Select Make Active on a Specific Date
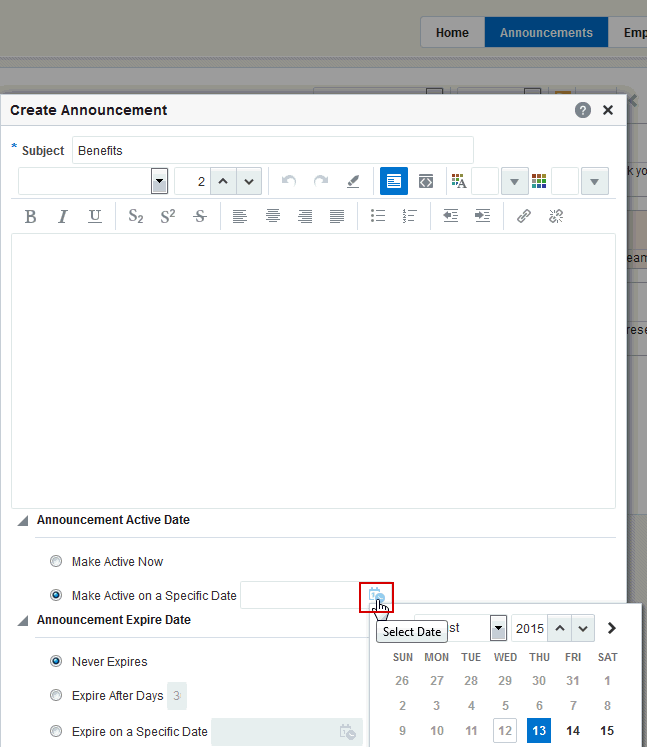Viewport: 647px width, 747px height. point(56,595)
